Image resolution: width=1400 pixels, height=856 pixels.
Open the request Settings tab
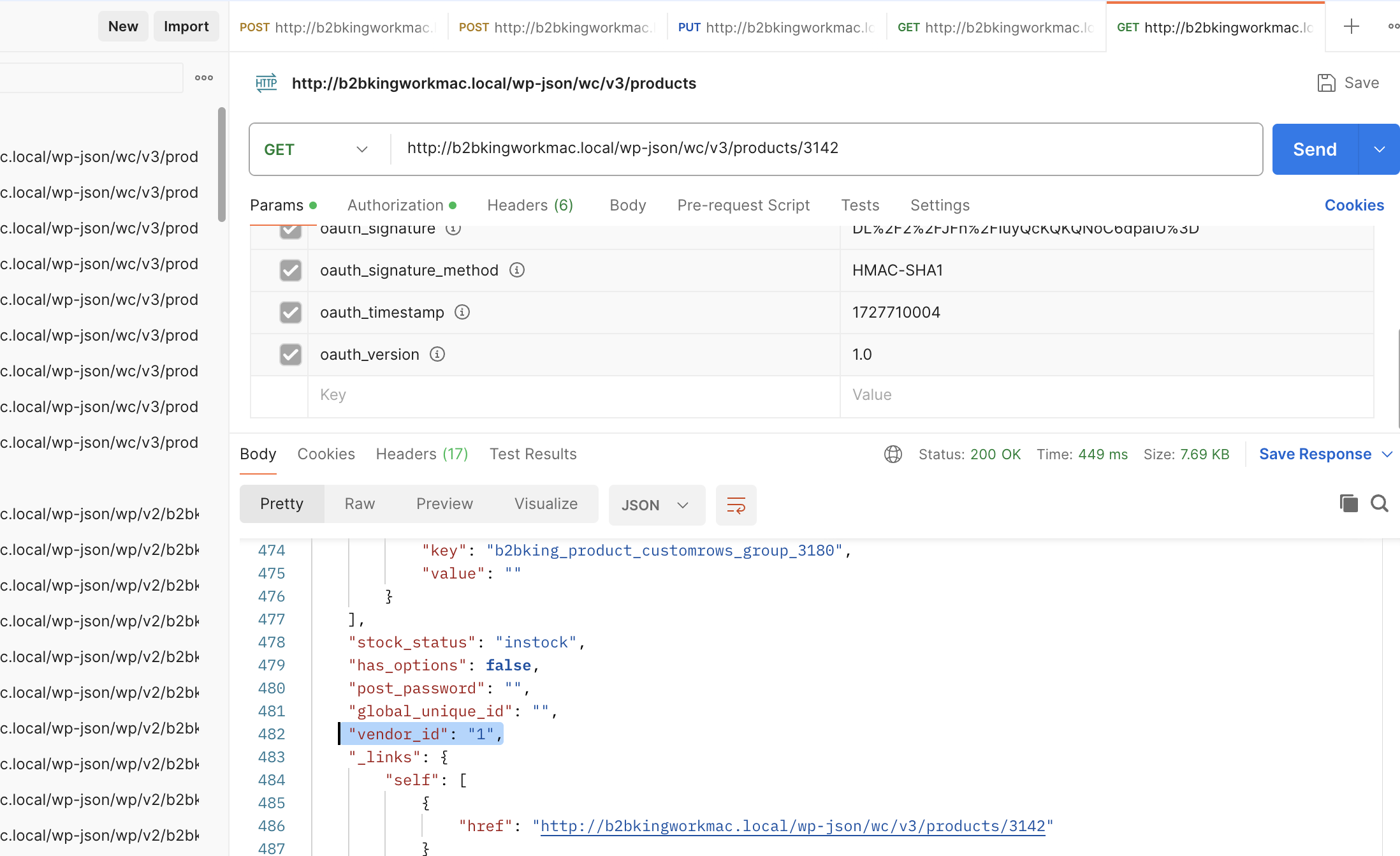(940, 205)
